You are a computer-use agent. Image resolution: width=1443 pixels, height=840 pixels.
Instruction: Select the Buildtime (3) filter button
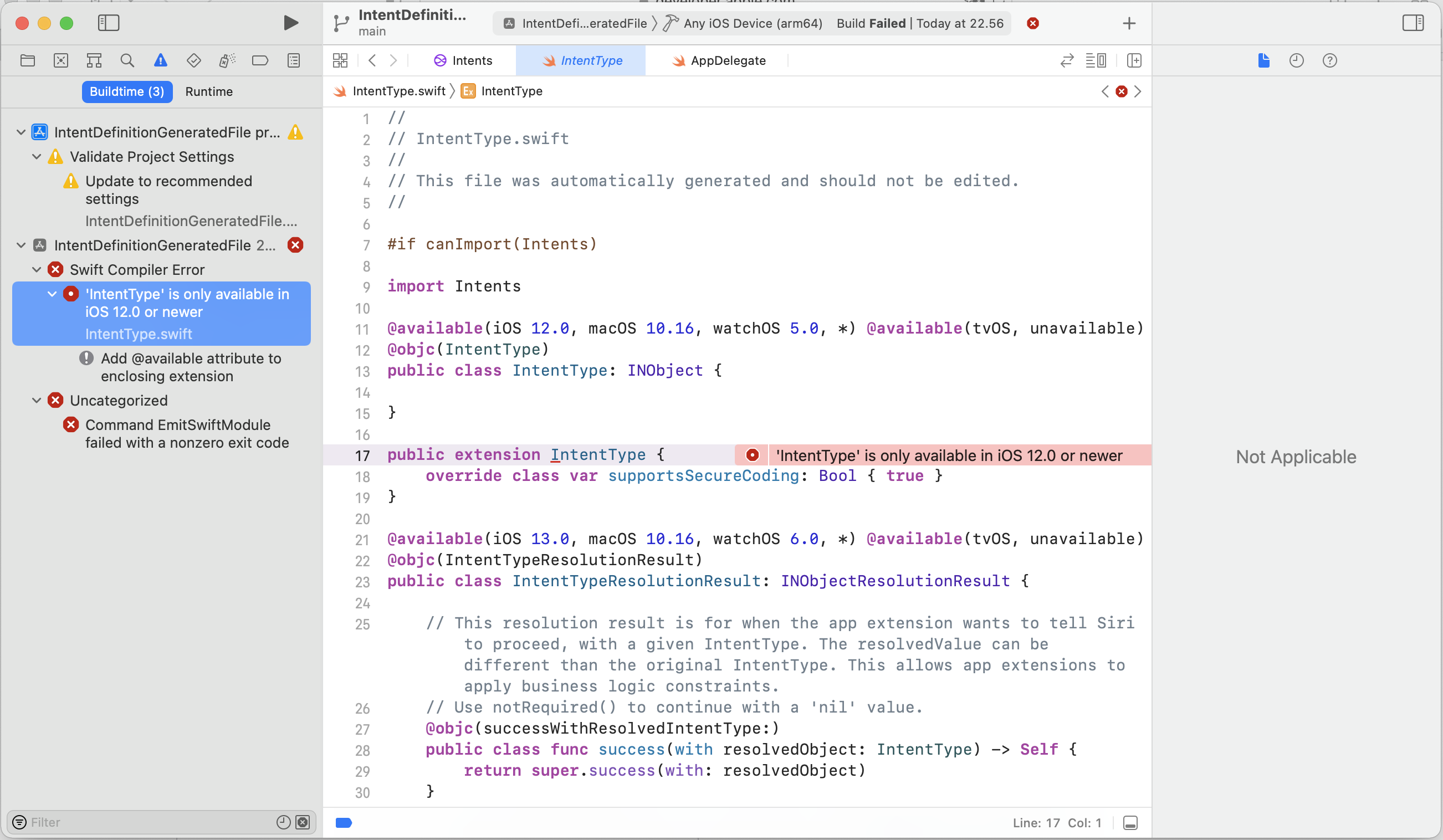pyautogui.click(x=126, y=91)
